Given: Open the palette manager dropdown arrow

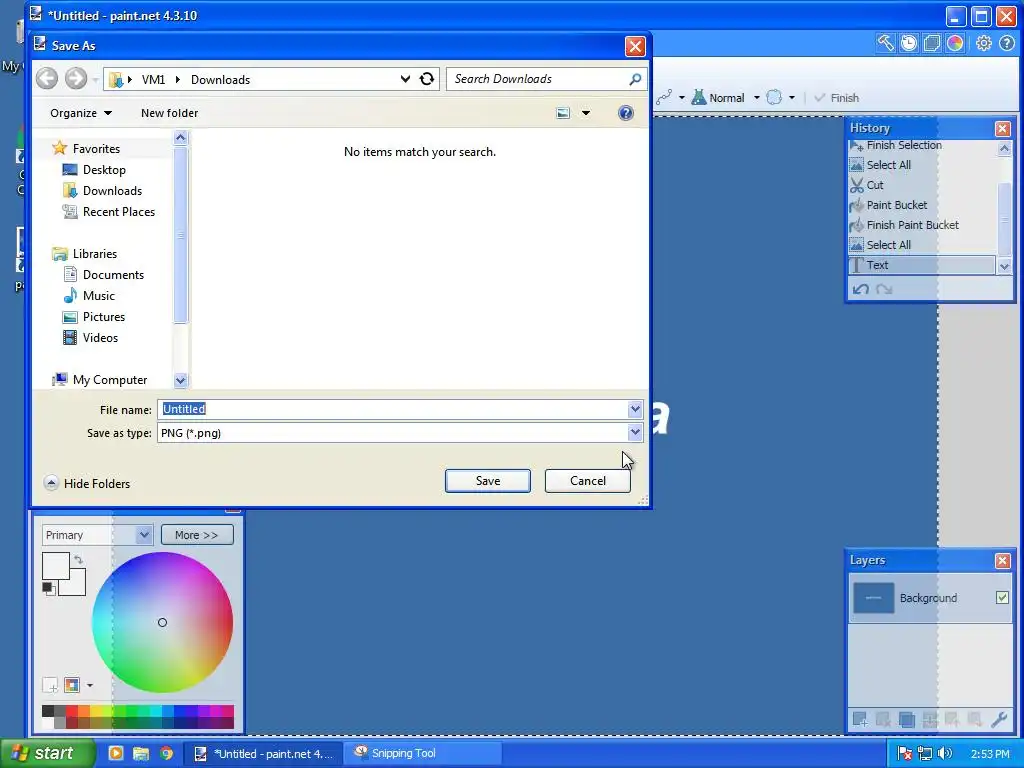Looking at the screenshot, I should (89, 685).
